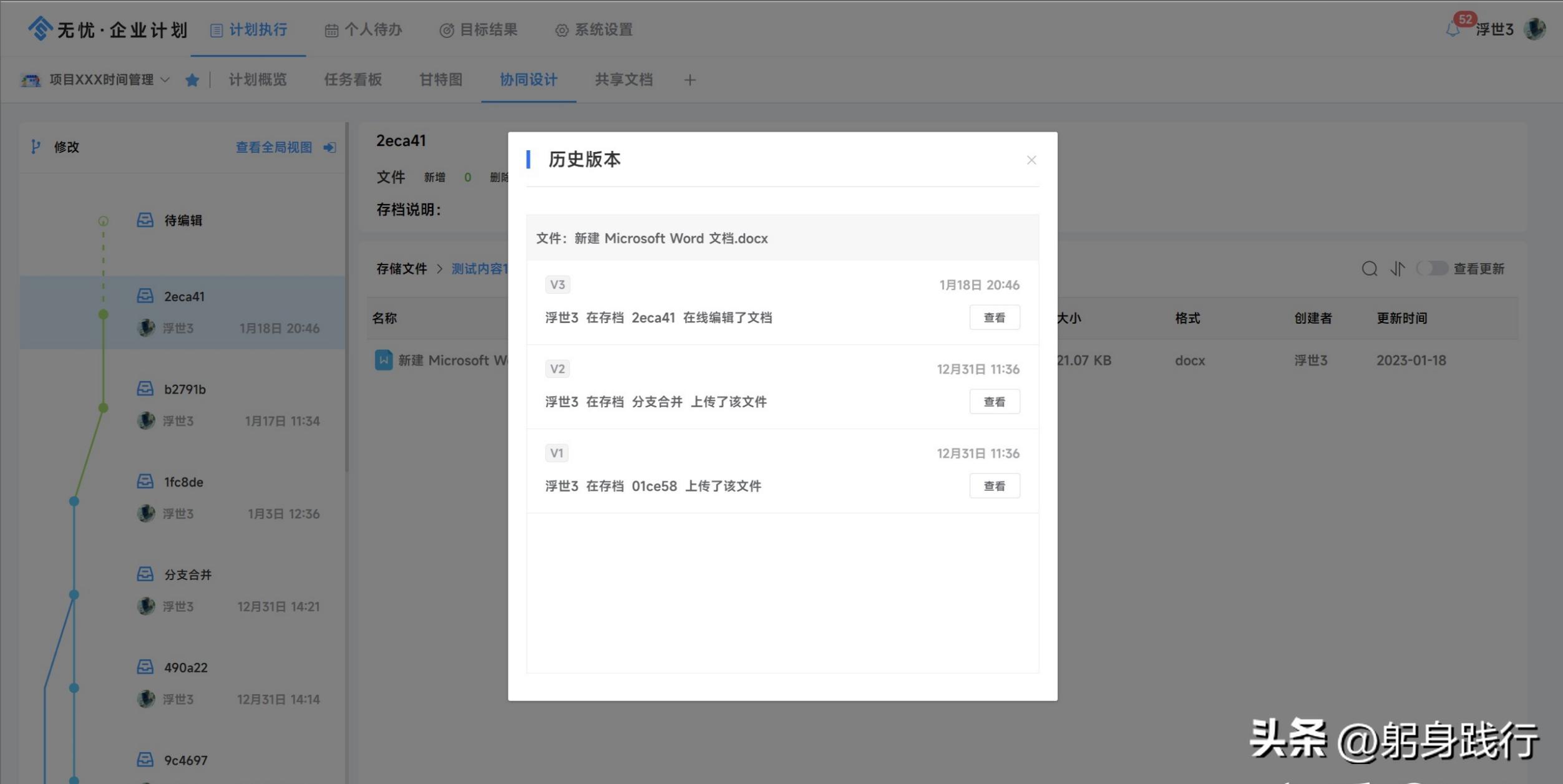1563x784 pixels.
Task: Click the global view arrow icon
Action: (329, 148)
